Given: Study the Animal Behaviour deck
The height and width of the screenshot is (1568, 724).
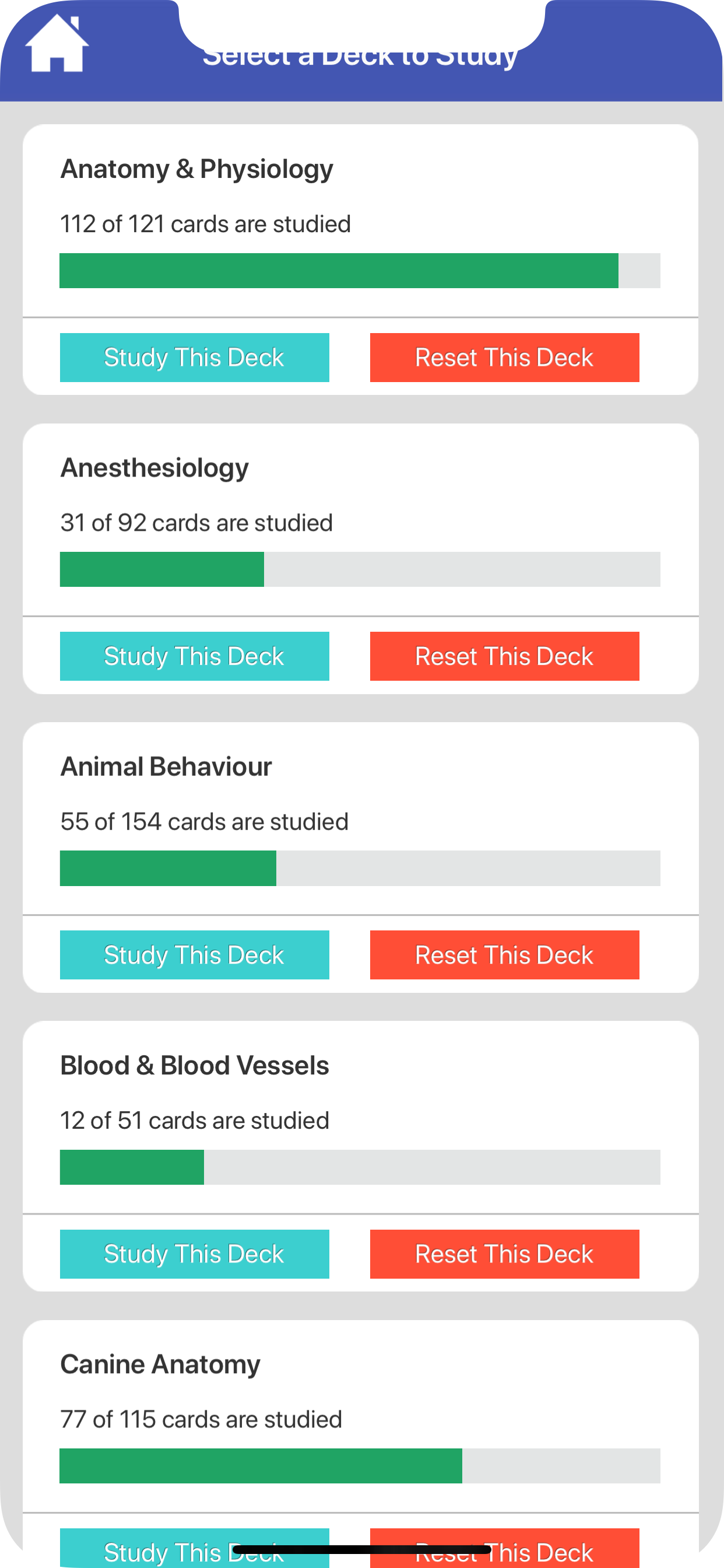Looking at the screenshot, I should click(194, 954).
